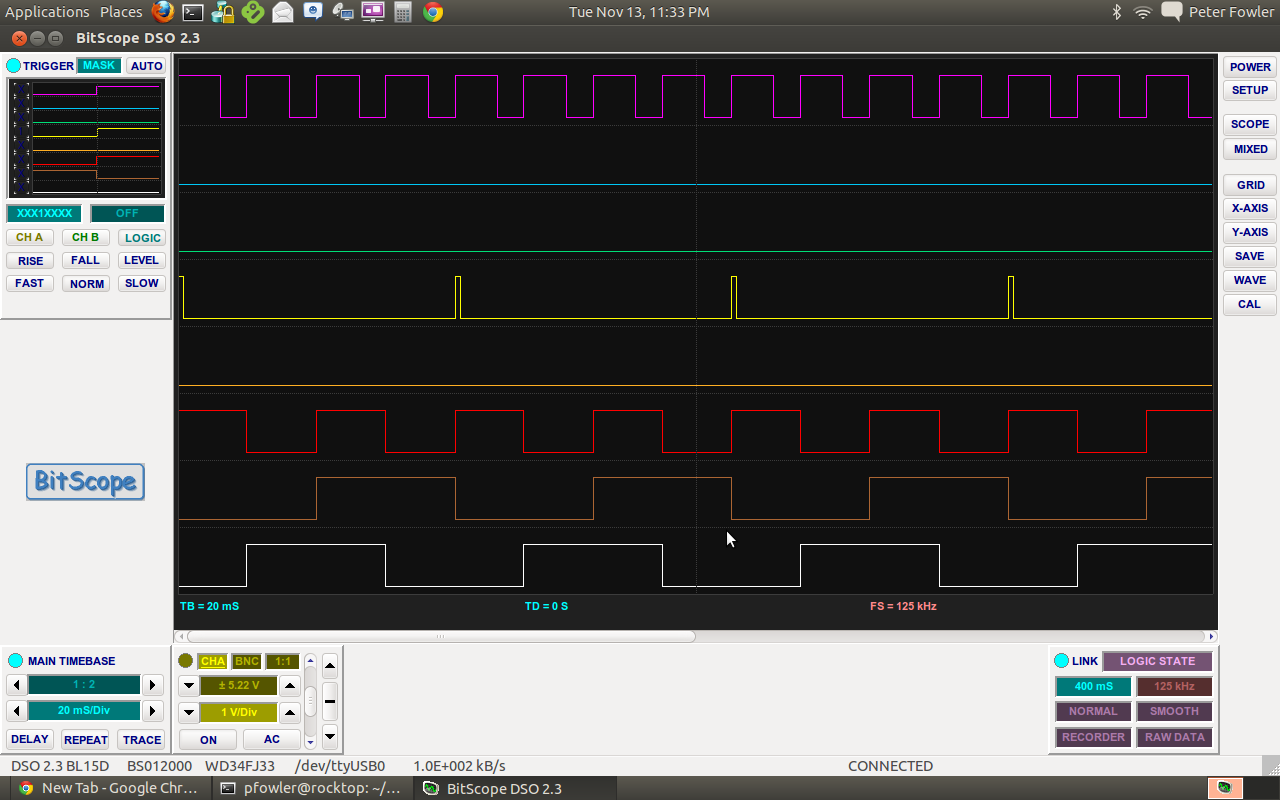Screen dimensions: 1280x800
Task: Open the Applications menu
Action: [x=47, y=12]
